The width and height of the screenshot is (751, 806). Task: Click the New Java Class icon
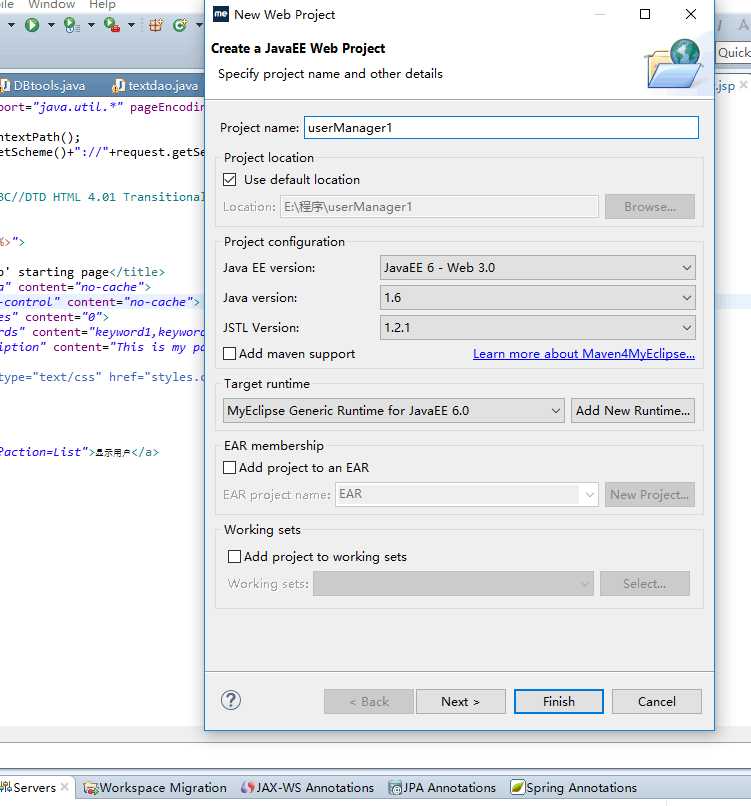(180, 25)
